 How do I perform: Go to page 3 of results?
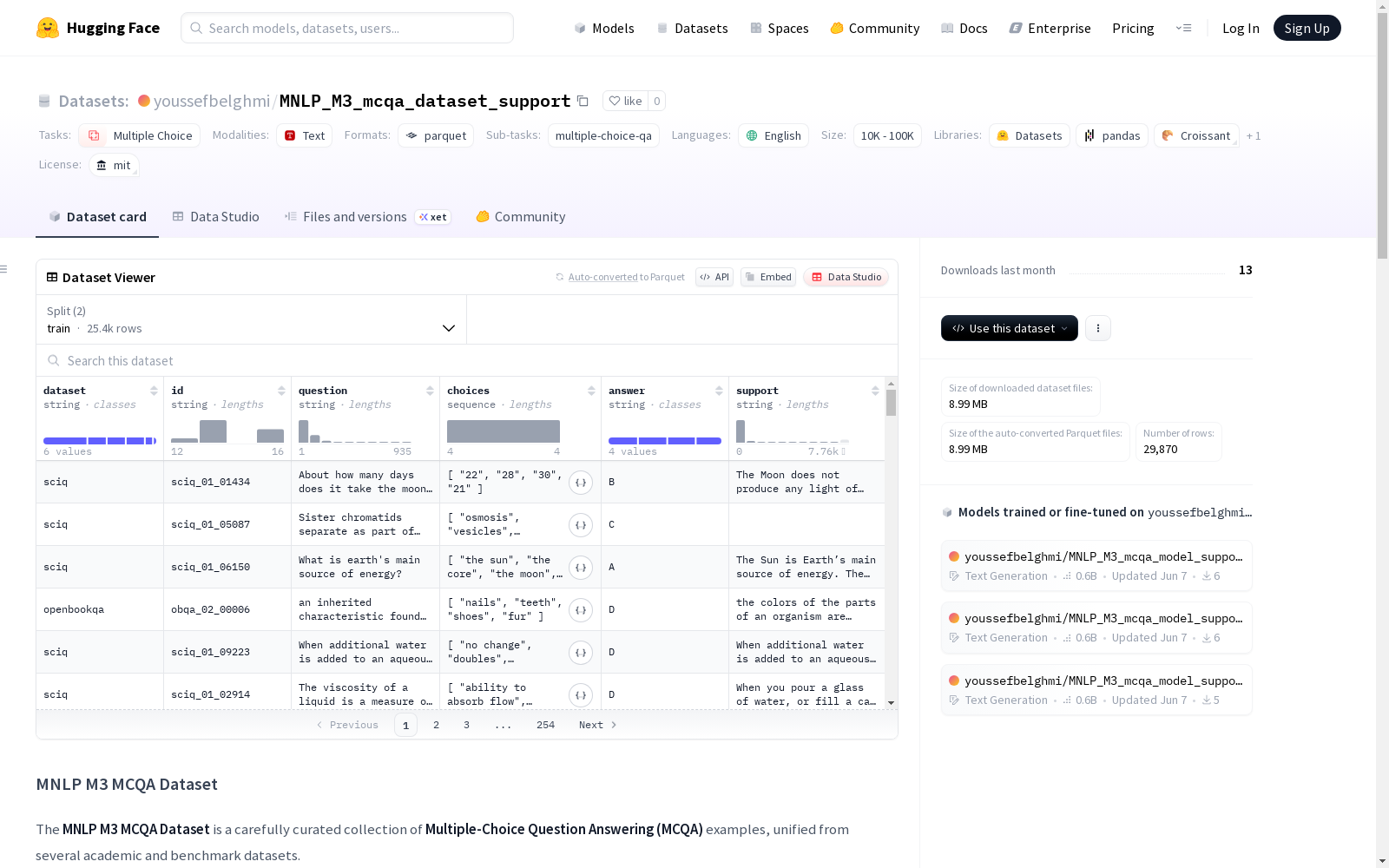point(466,725)
